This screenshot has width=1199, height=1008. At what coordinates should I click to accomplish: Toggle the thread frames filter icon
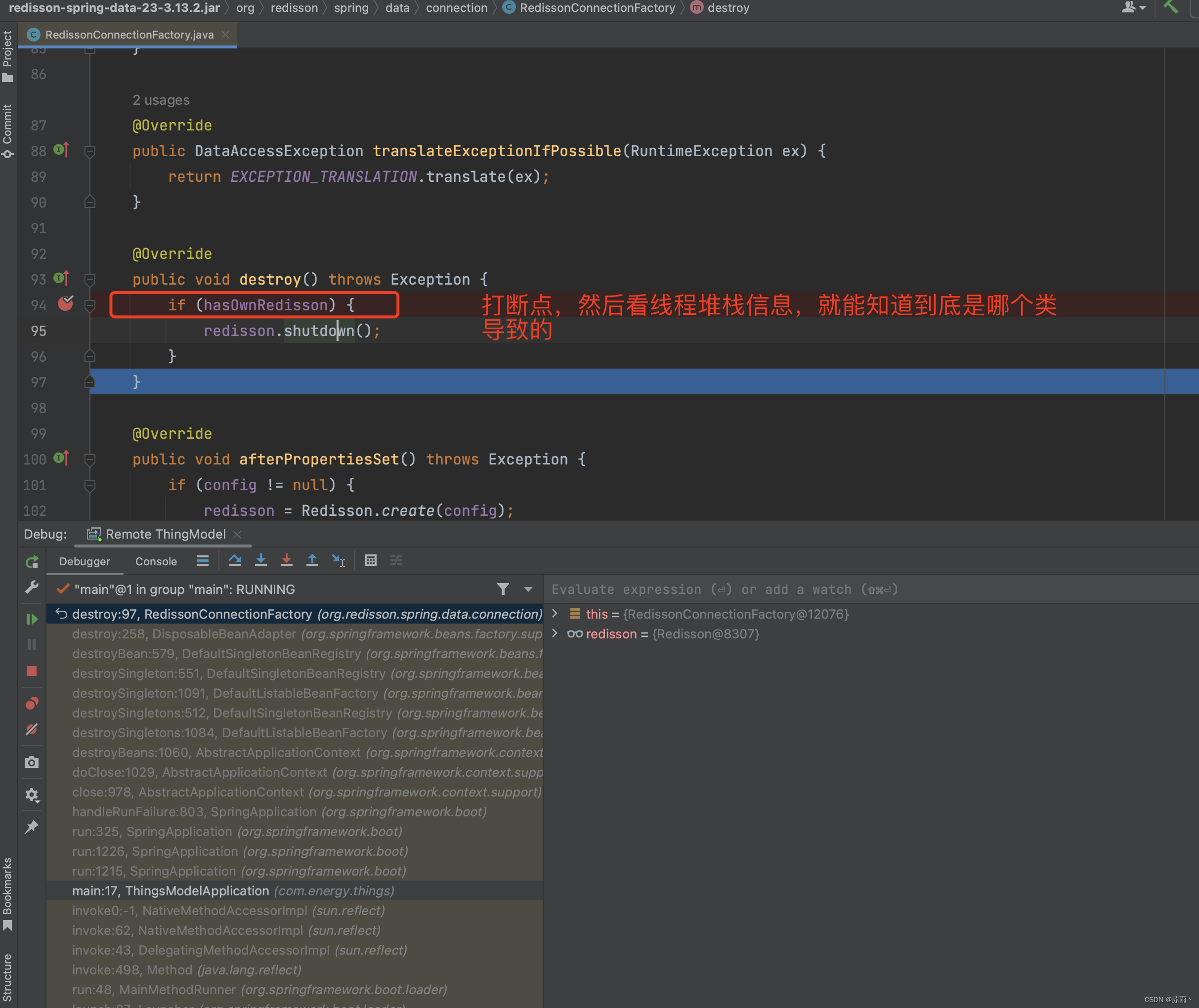[503, 589]
